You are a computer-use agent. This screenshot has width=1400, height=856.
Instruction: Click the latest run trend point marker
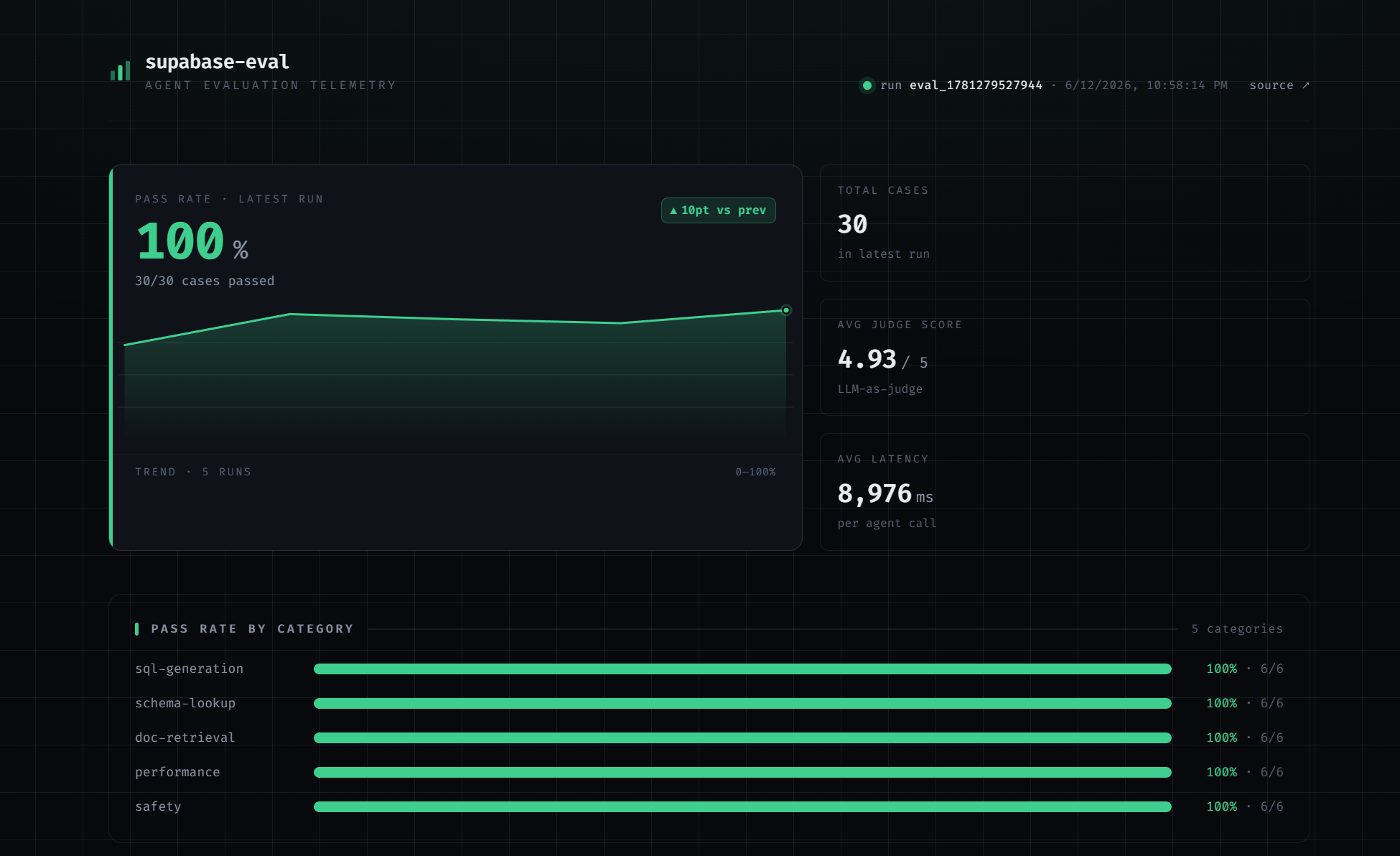click(786, 310)
